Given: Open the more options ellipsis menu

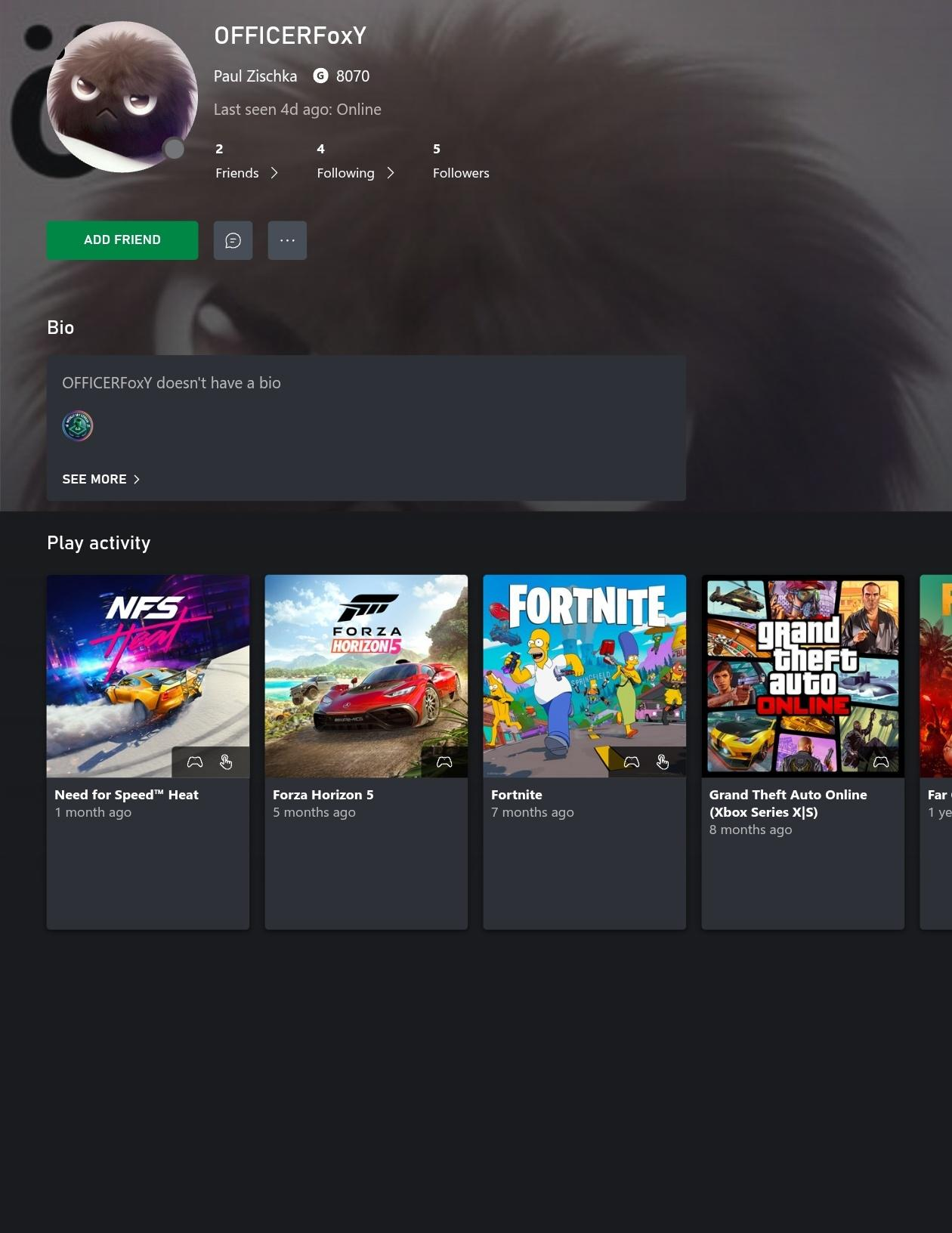Looking at the screenshot, I should [287, 240].
